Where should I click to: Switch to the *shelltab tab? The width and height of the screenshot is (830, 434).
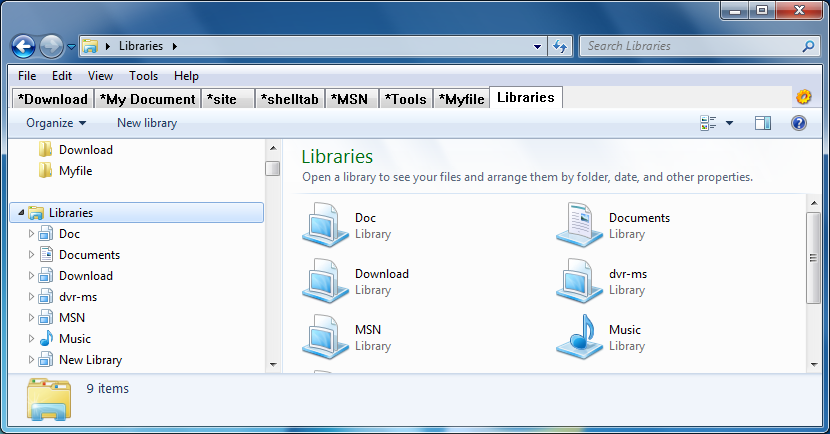click(290, 99)
